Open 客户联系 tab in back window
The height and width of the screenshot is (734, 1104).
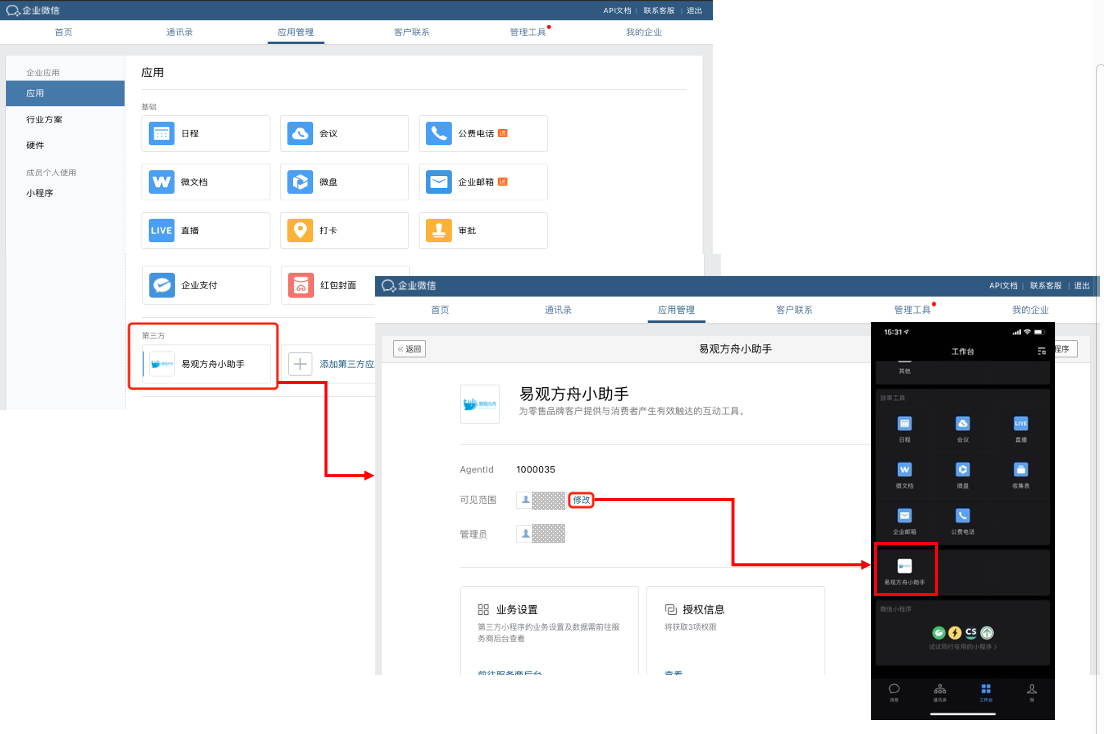point(412,32)
